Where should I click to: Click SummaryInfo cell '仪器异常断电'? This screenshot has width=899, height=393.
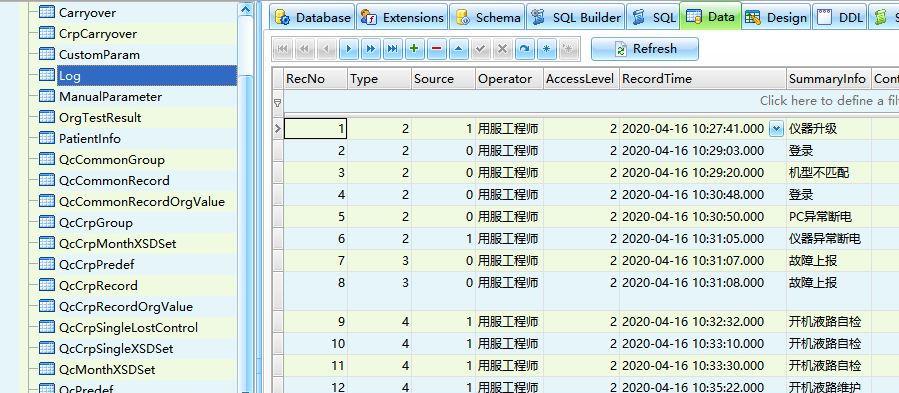[828, 239]
